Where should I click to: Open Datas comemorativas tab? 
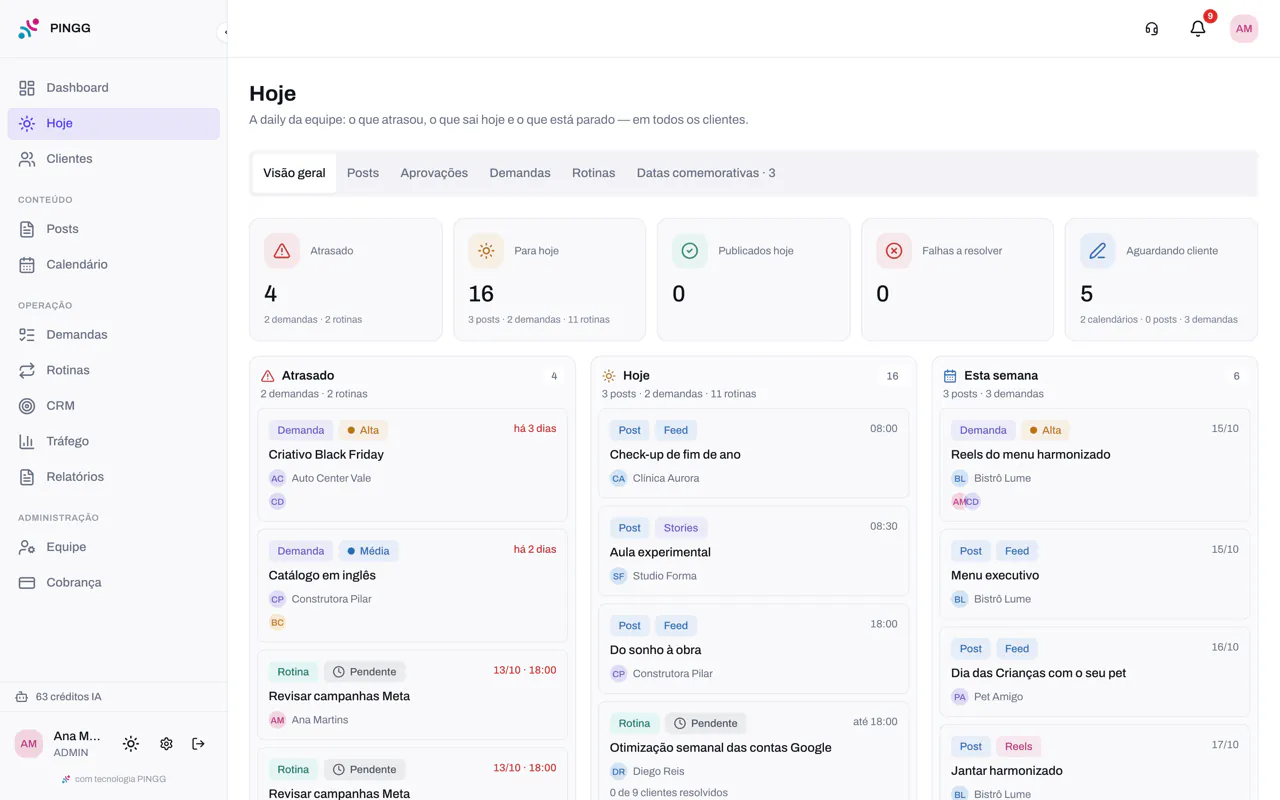[x=706, y=173]
